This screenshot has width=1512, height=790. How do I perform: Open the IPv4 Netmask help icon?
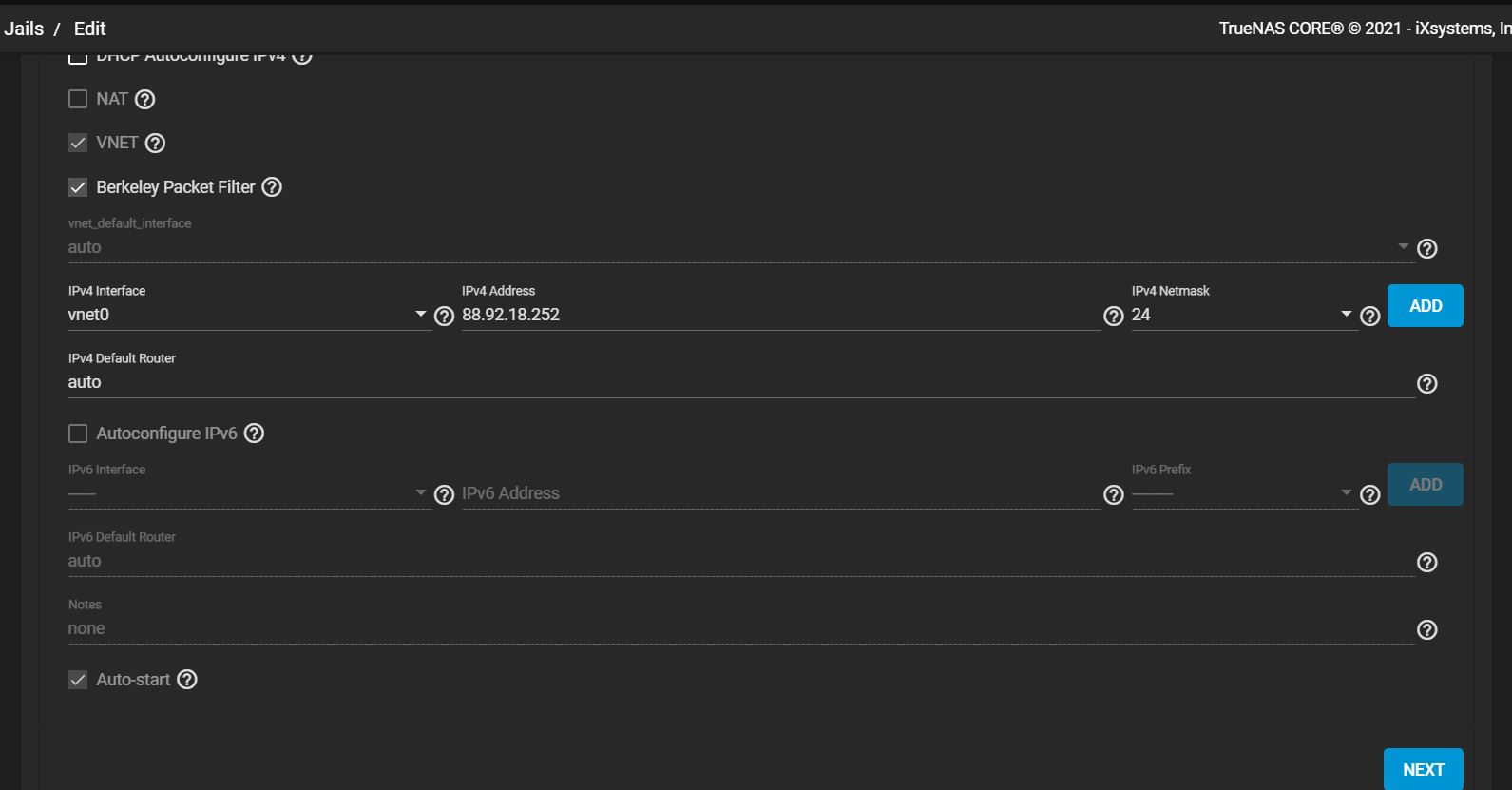click(x=1369, y=316)
